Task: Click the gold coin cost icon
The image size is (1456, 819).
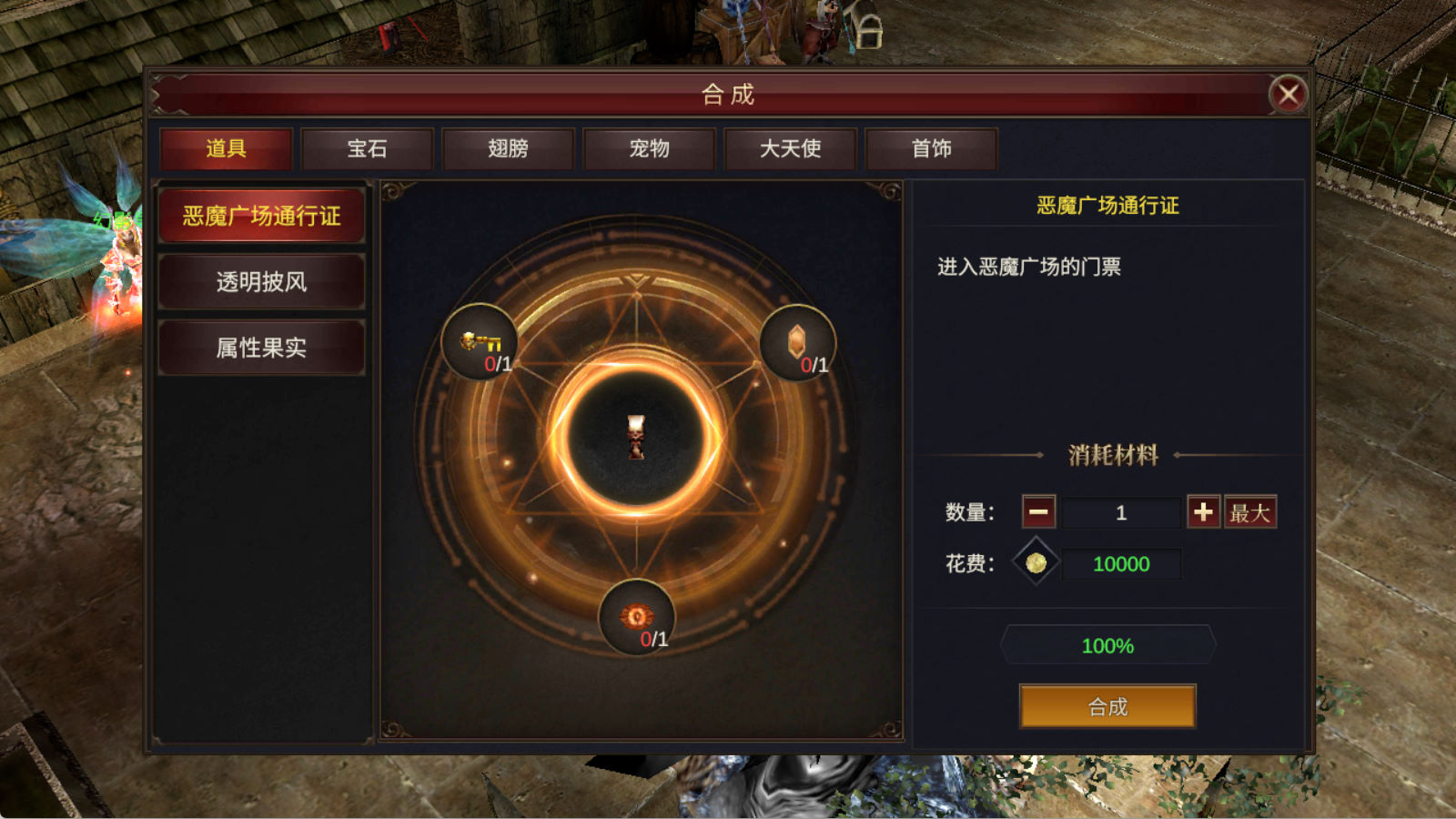Action: tap(1036, 563)
